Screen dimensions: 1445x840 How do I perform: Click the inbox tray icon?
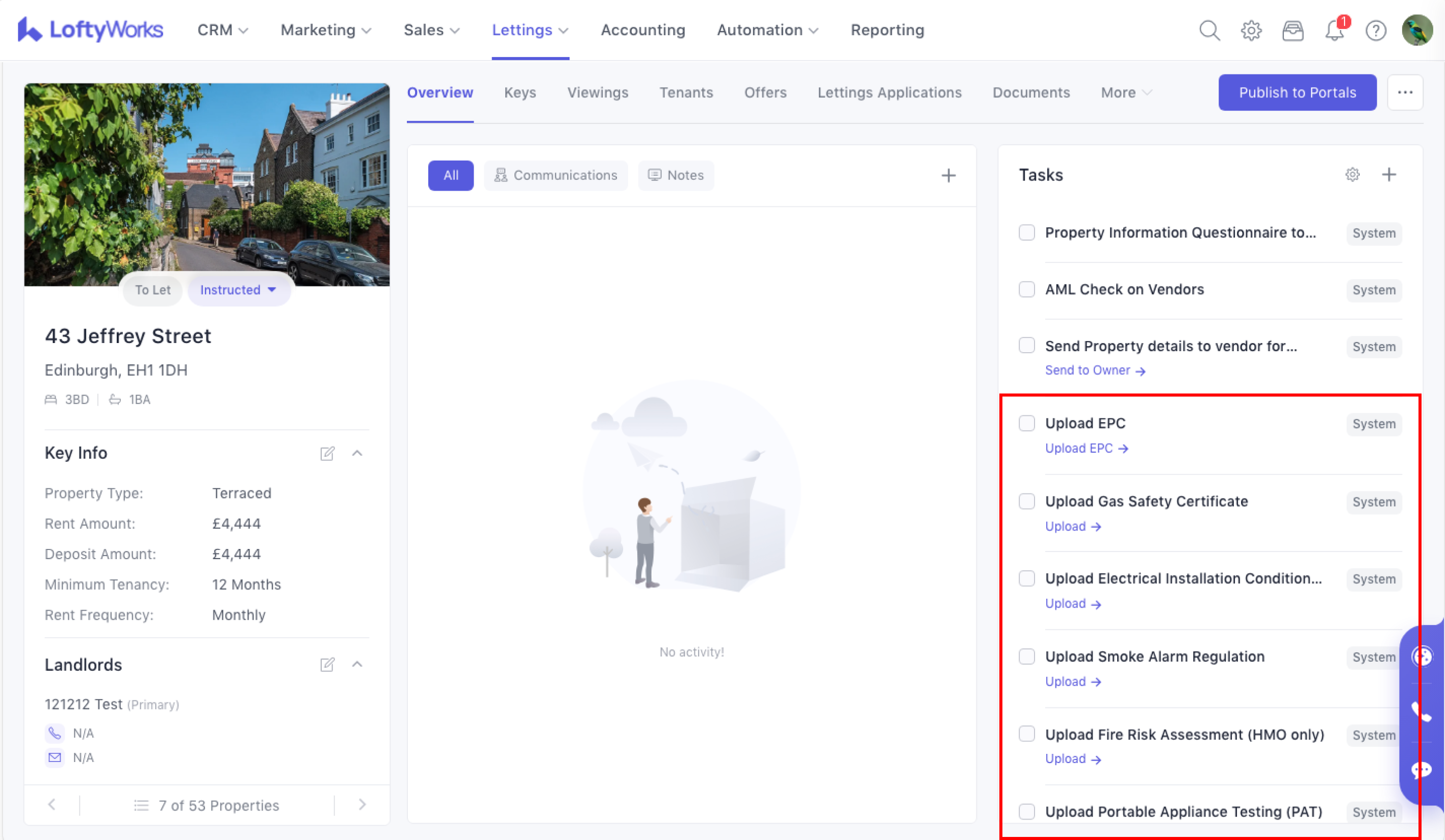[1293, 31]
